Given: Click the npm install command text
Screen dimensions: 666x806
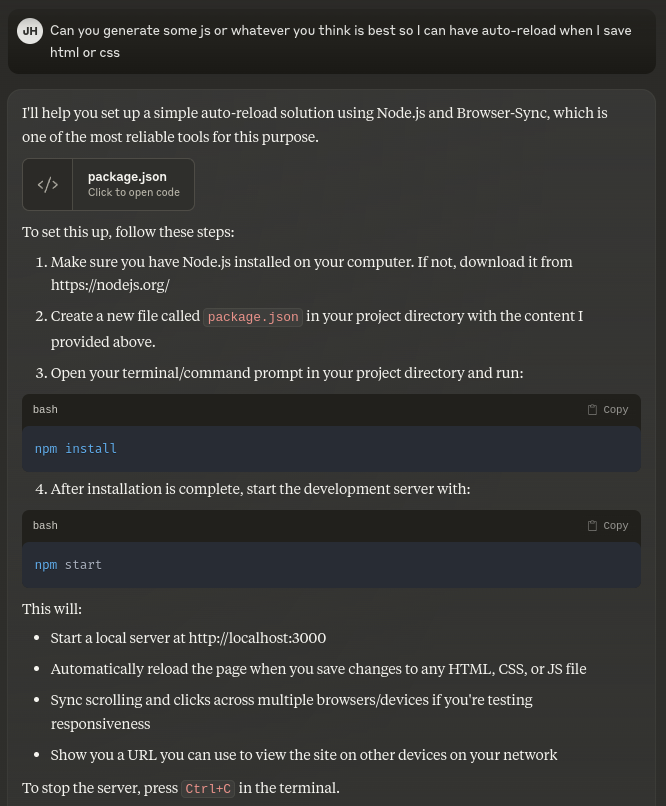Looking at the screenshot, I should 76,449.
